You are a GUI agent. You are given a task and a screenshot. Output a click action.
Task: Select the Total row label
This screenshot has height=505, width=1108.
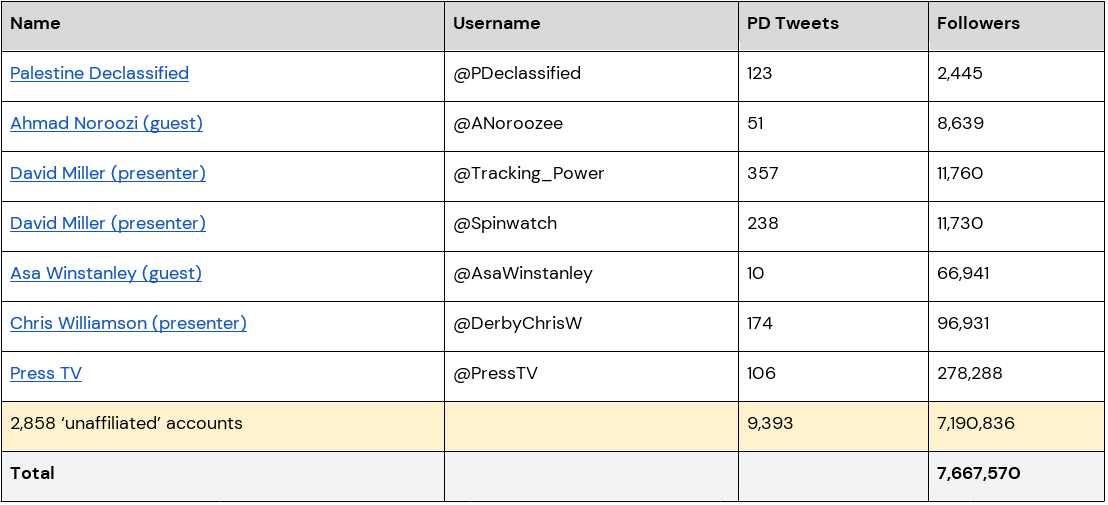coord(33,474)
